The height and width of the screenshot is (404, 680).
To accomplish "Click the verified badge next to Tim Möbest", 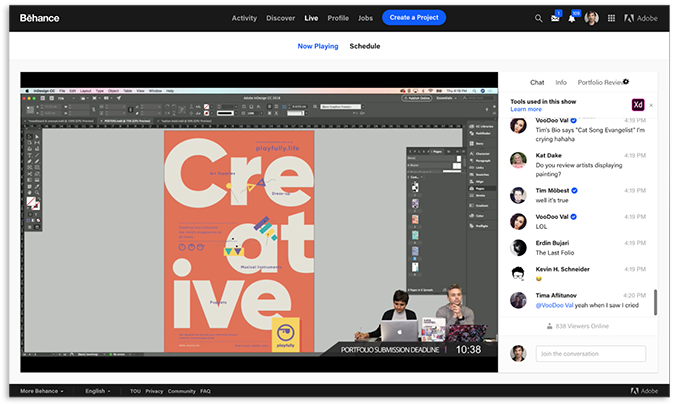I will 574,191.
